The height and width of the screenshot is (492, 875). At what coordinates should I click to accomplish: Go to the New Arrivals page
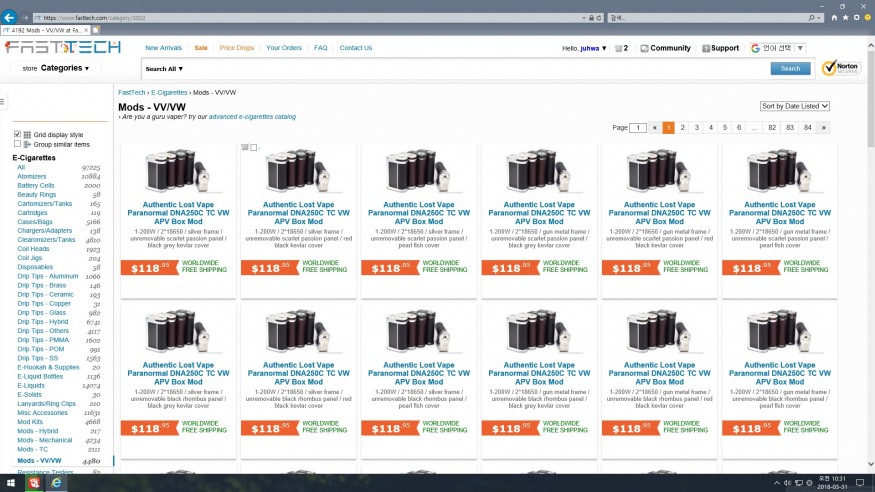163,48
